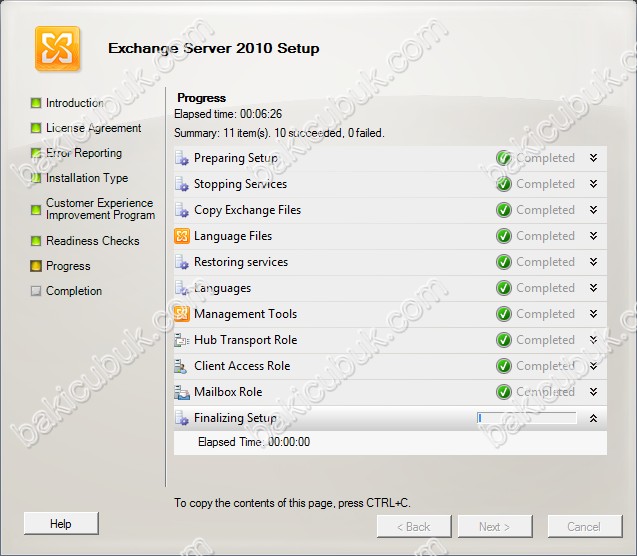Screen dimensions: 637x556
Task: Click the CTRL+C copy hint text
Action: (x=292, y=503)
